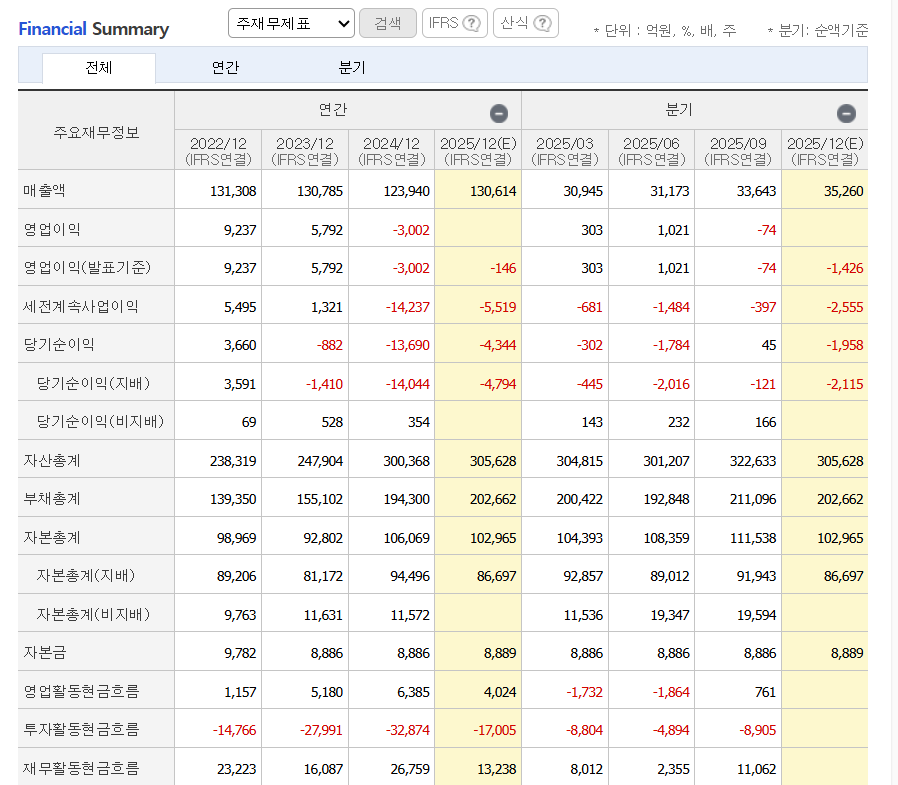Image resolution: width=898 pixels, height=785 pixels.
Task: Collapse the 연간 column group minus icon
Action: [x=499, y=113]
